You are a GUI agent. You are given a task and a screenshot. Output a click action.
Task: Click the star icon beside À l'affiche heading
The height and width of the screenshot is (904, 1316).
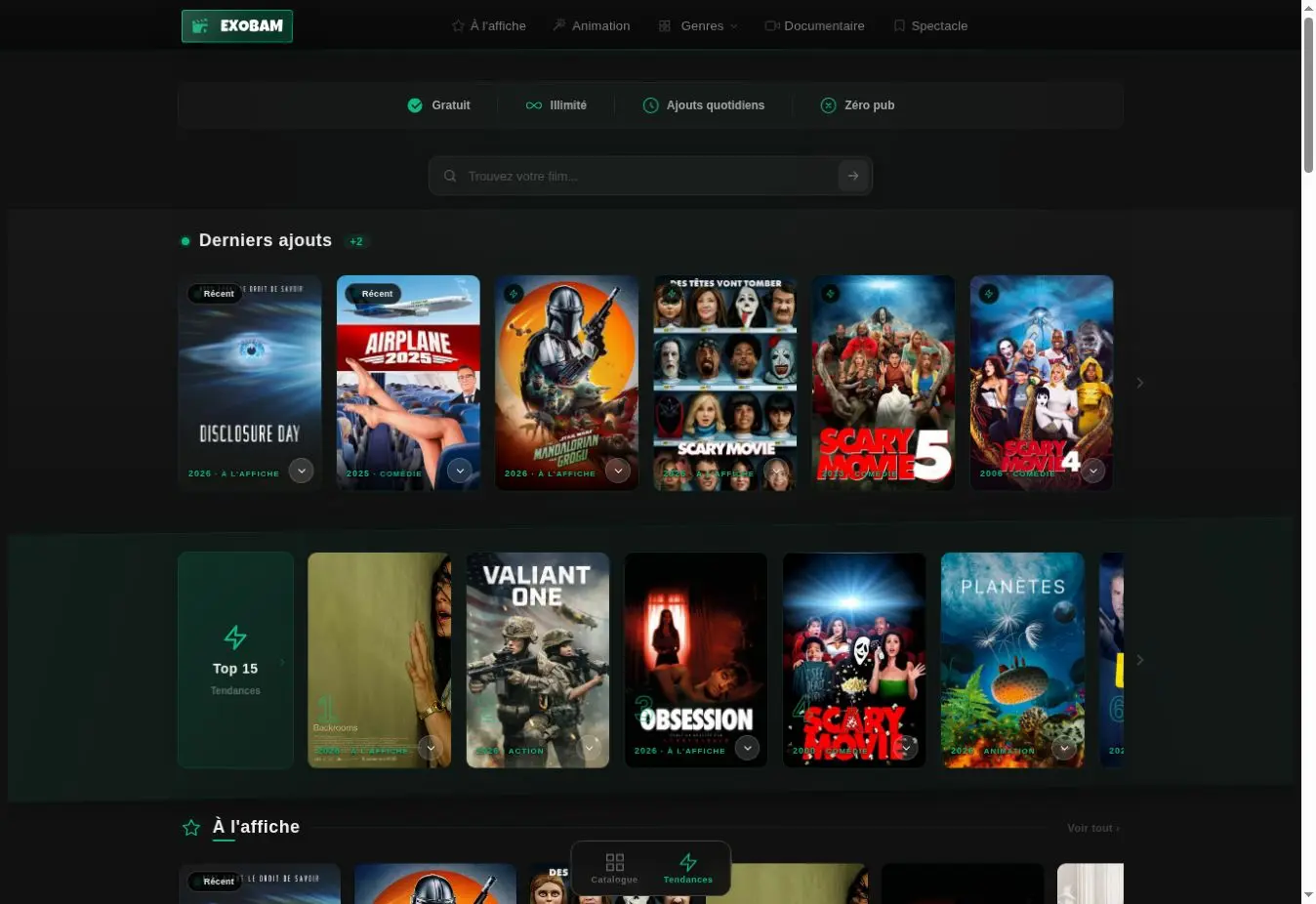click(191, 828)
